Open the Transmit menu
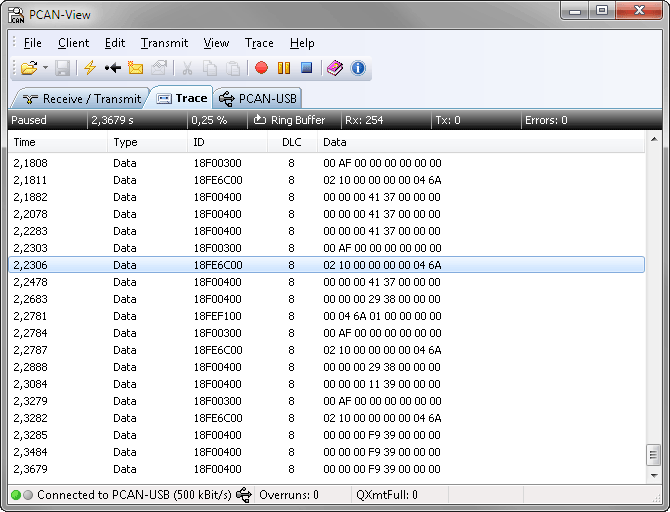The width and height of the screenshot is (670, 512). [x=164, y=43]
